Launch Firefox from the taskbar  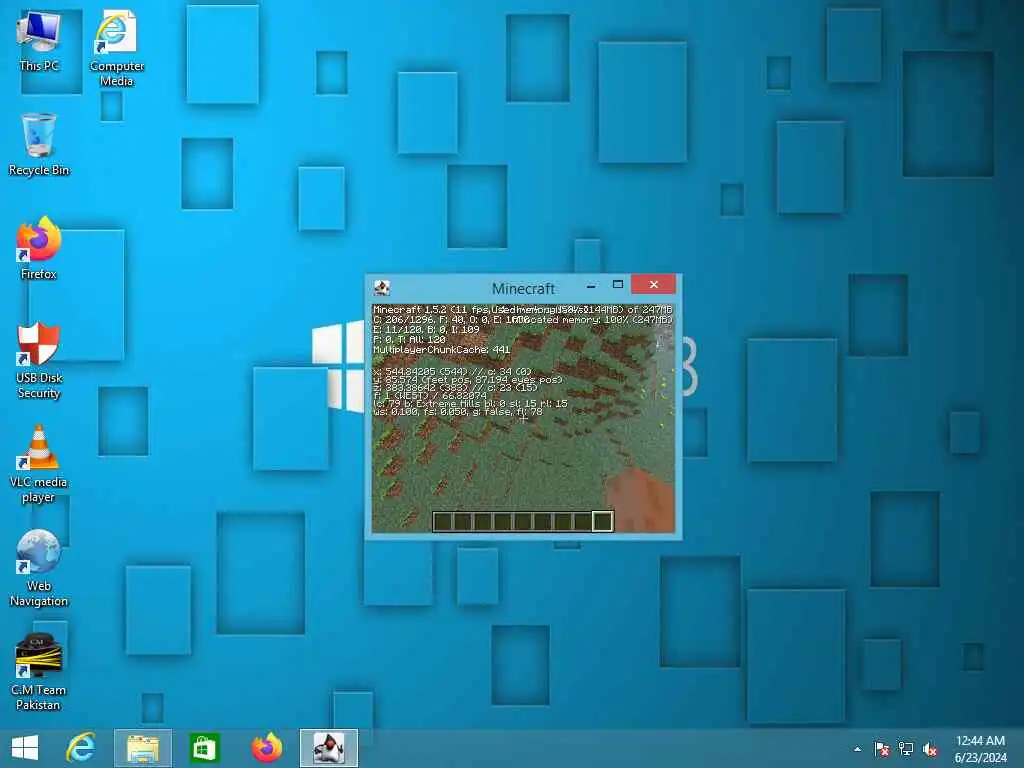tap(266, 748)
